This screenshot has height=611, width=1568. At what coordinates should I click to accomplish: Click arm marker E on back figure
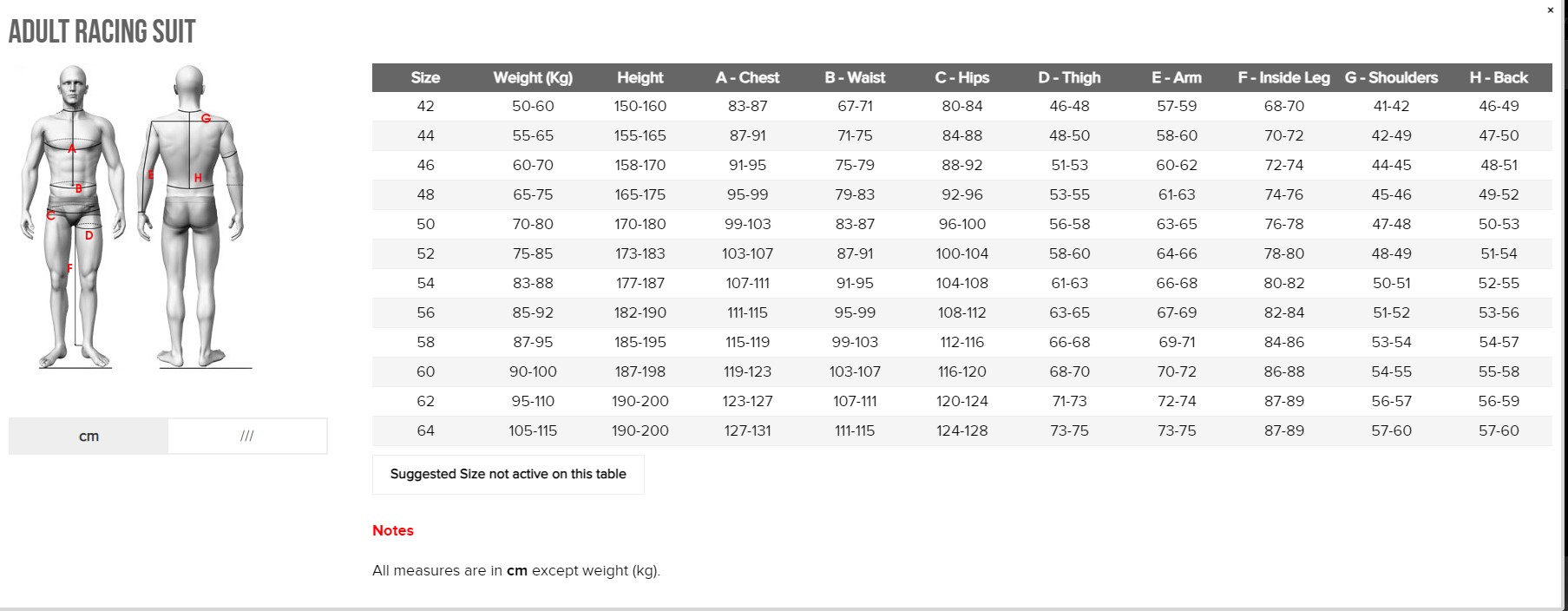click(x=150, y=174)
